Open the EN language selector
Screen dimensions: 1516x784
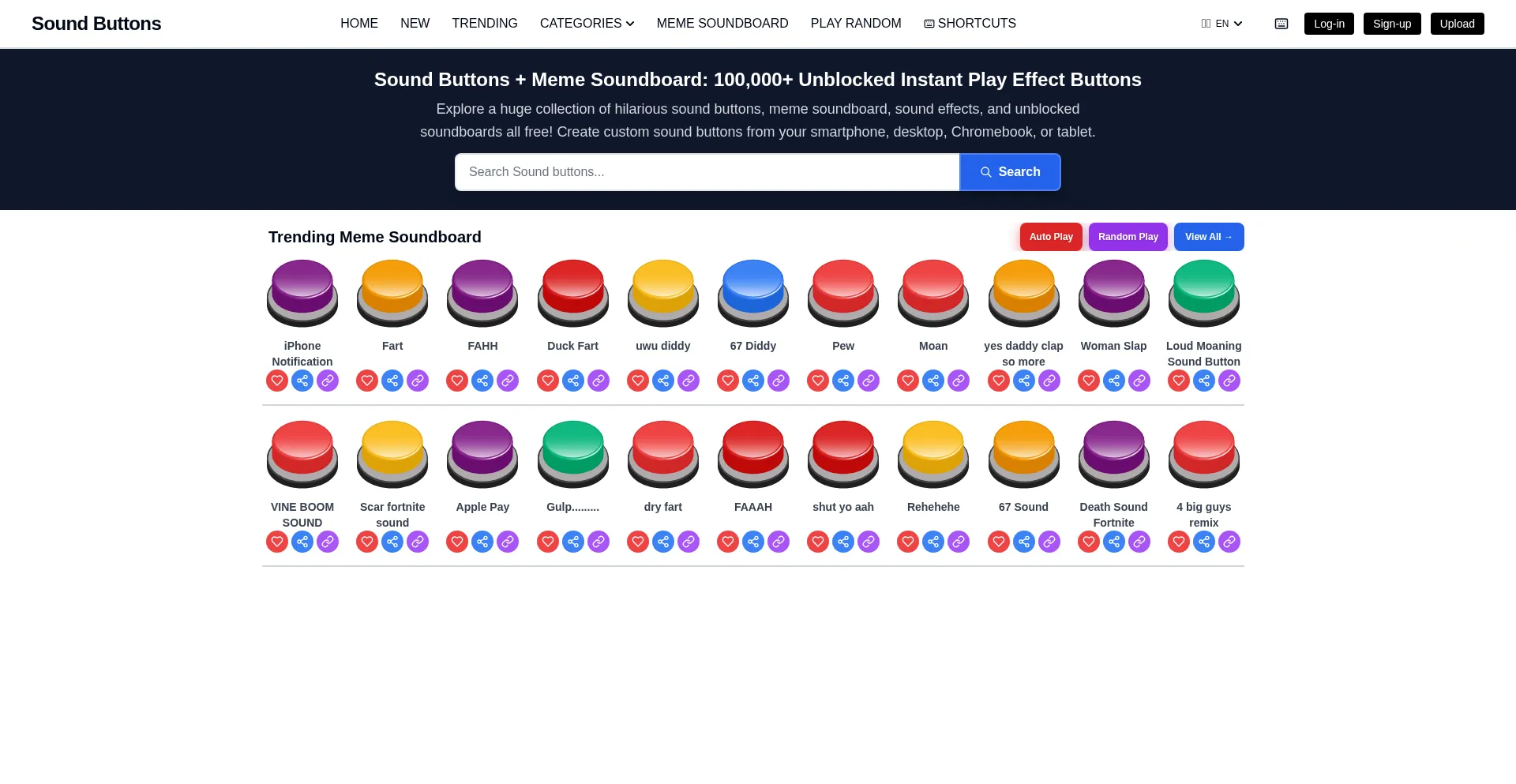(x=1221, y=24)
